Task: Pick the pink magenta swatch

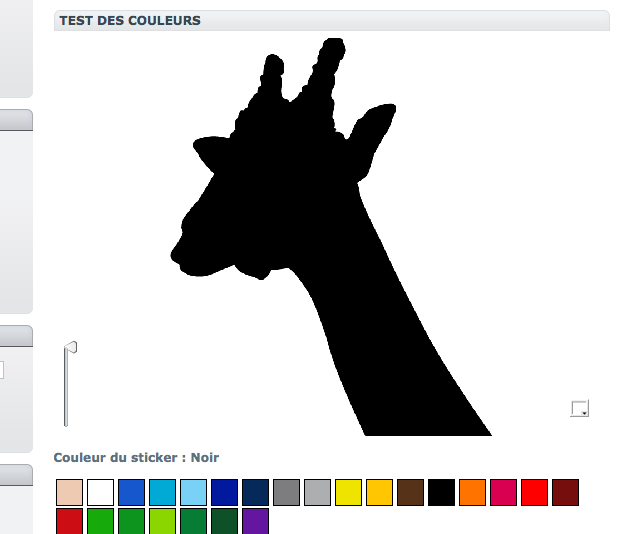Action: (503, 492)
